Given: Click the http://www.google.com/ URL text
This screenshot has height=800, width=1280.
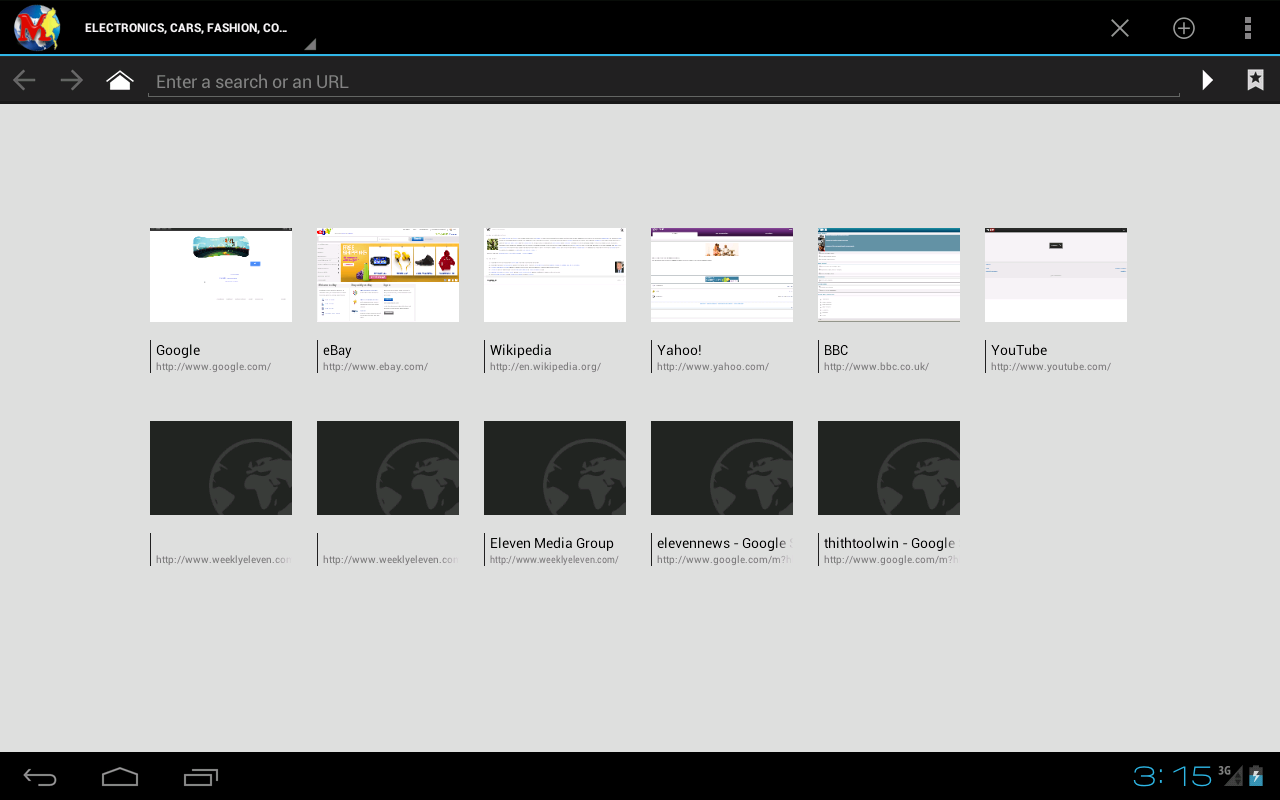Looking at the screenshot, I should (214, 367).
